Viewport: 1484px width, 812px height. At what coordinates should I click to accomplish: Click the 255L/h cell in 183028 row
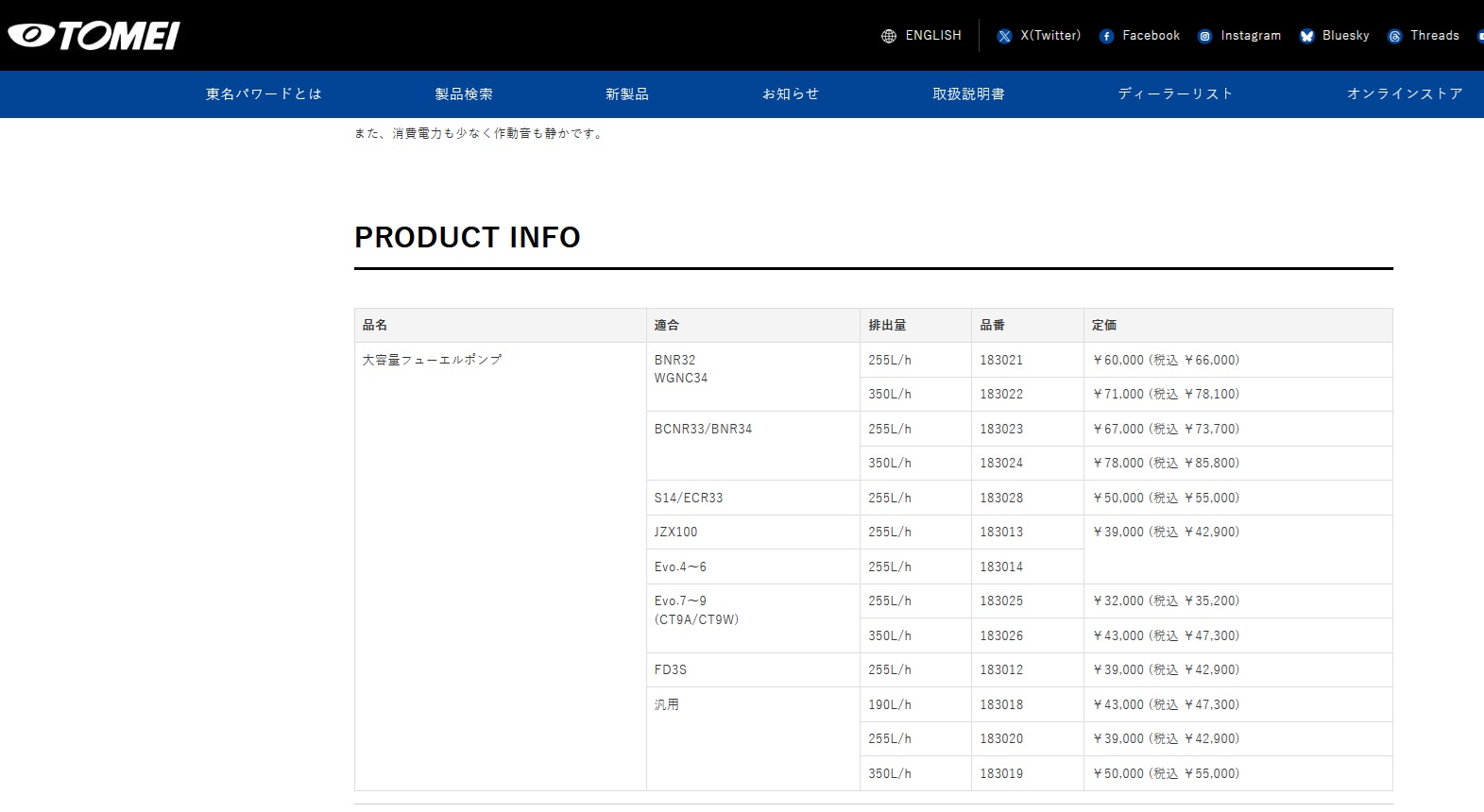915,498
